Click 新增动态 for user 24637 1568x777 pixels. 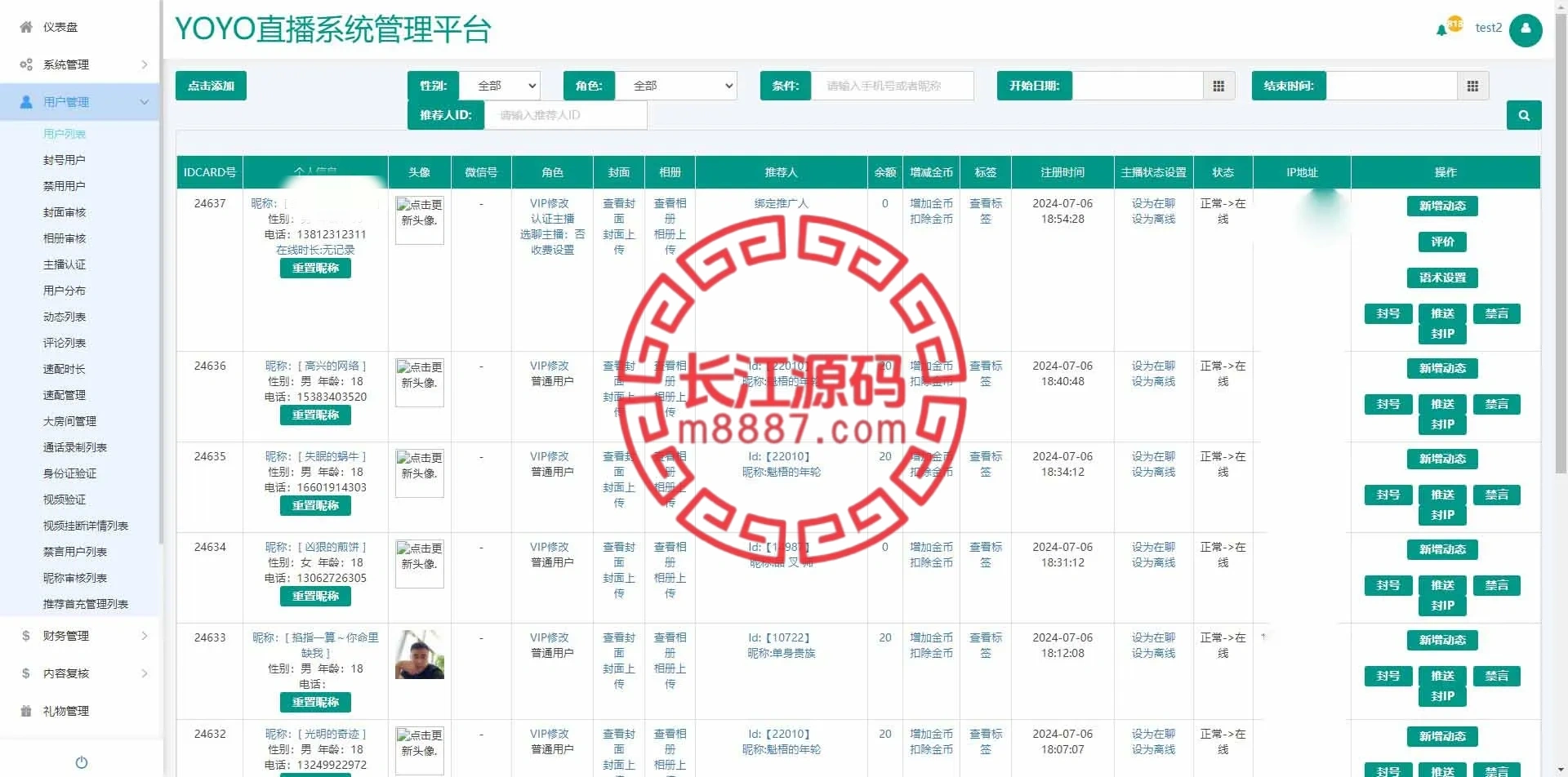[x=1442, y=206]
